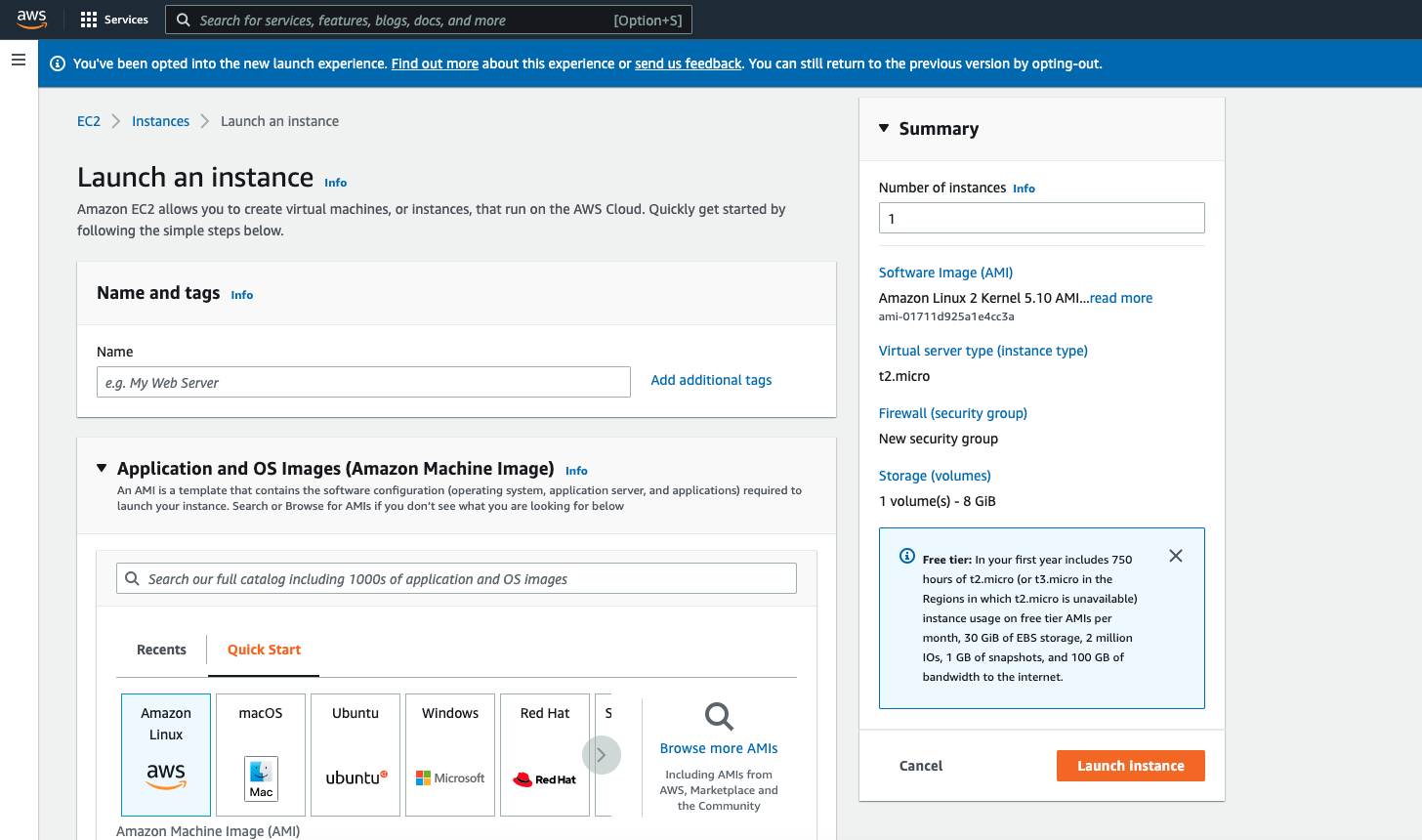Focus the AMI catalog search box
The image size is (1422, 840).
456,578
